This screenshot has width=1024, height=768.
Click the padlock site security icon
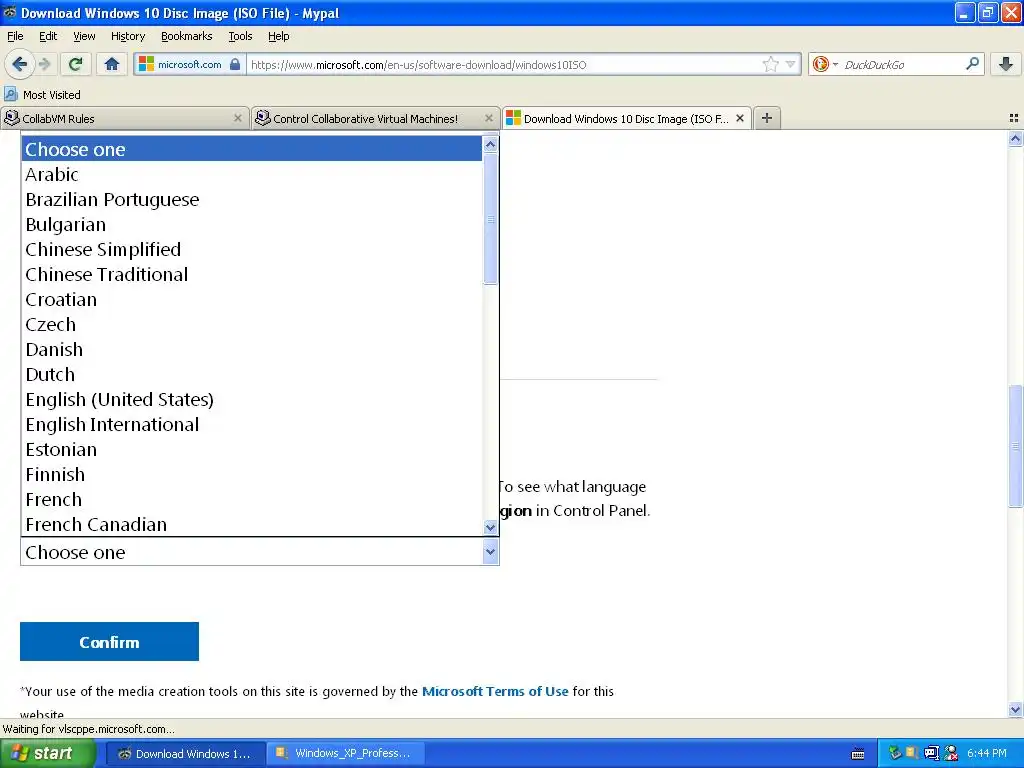(x=235, y=64)
